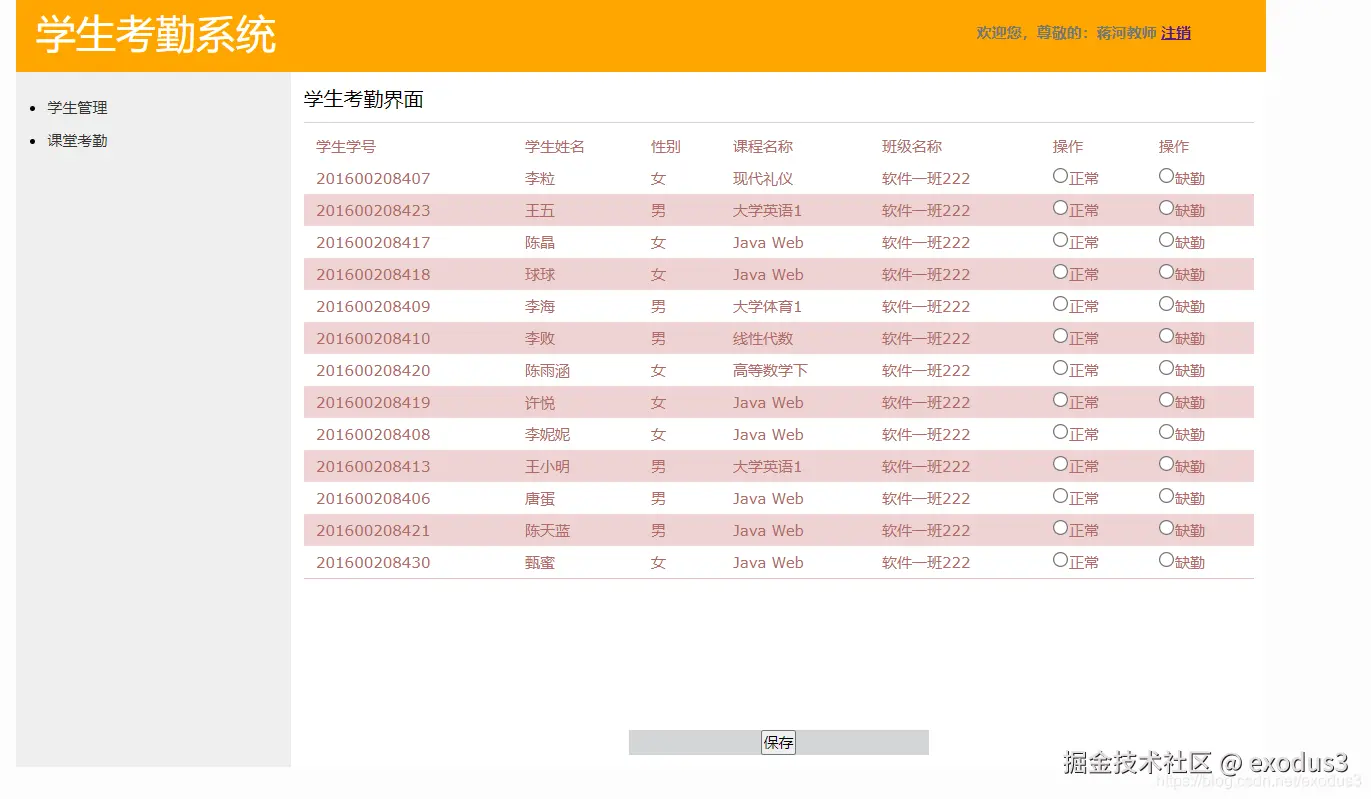Set 球球 attendance to 正常
The image size is (1371, 799).
point(1060,272)
